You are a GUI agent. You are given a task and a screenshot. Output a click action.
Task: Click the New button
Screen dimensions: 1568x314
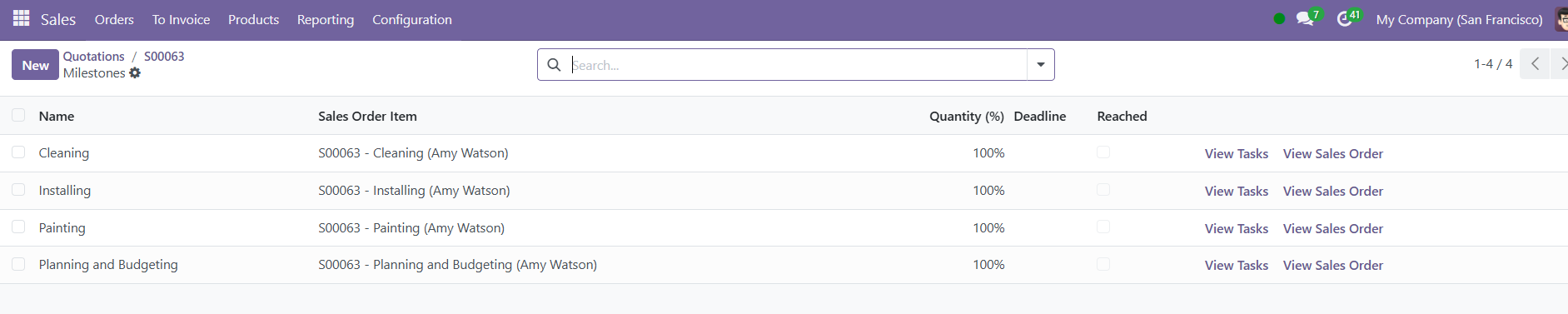(35, 65)
